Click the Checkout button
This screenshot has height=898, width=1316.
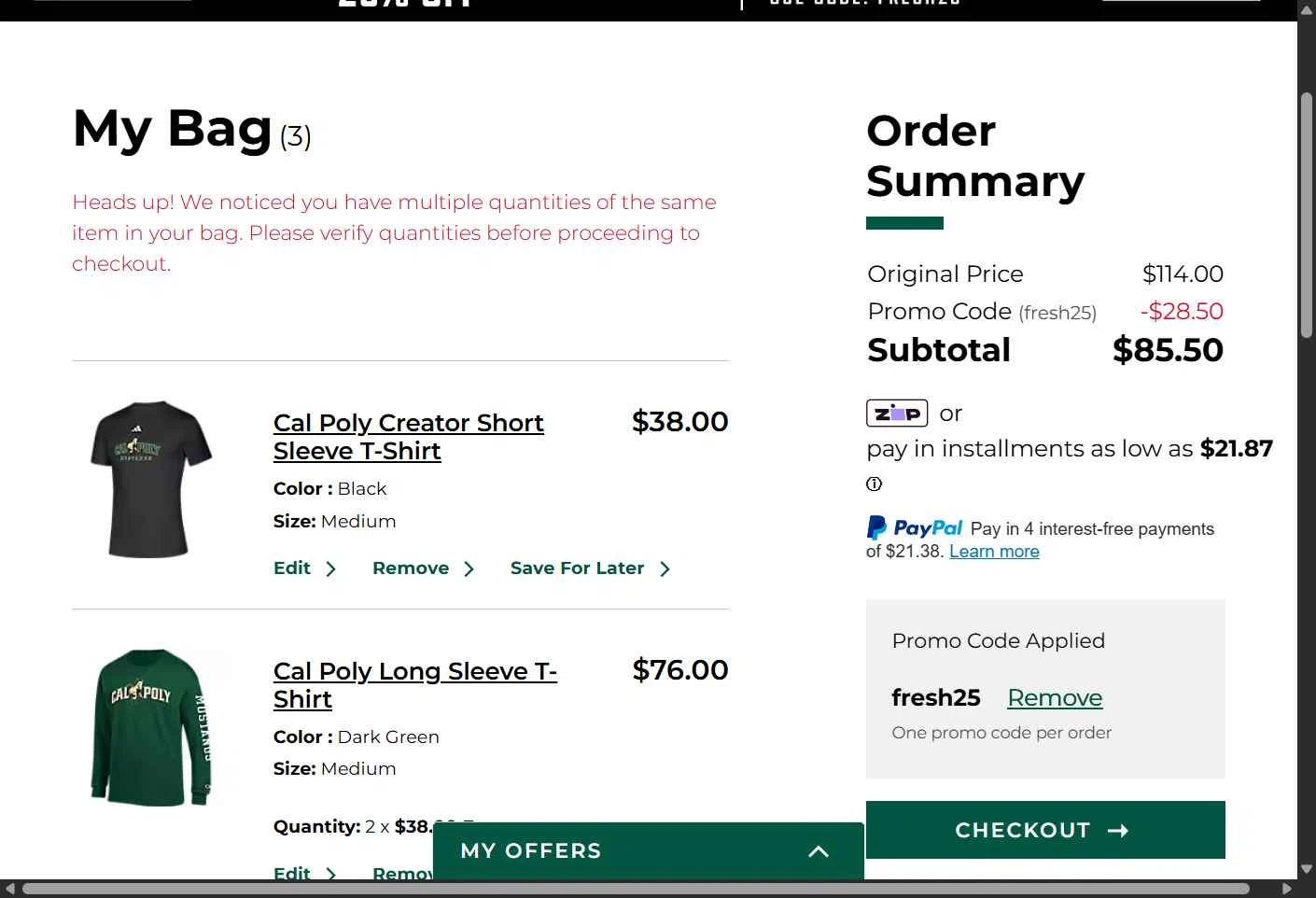1045,830
